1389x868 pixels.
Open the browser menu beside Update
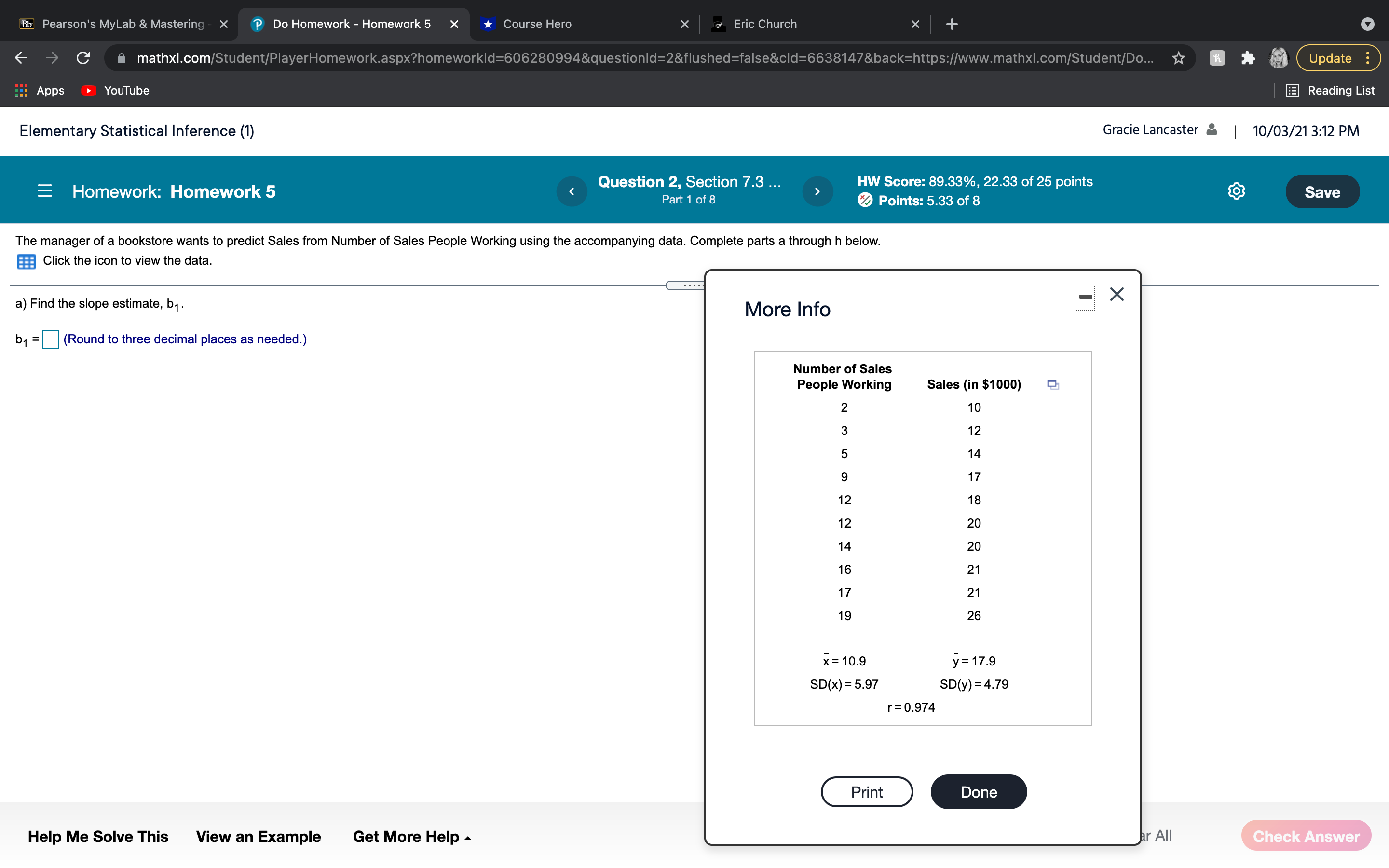coord(1368,57)
